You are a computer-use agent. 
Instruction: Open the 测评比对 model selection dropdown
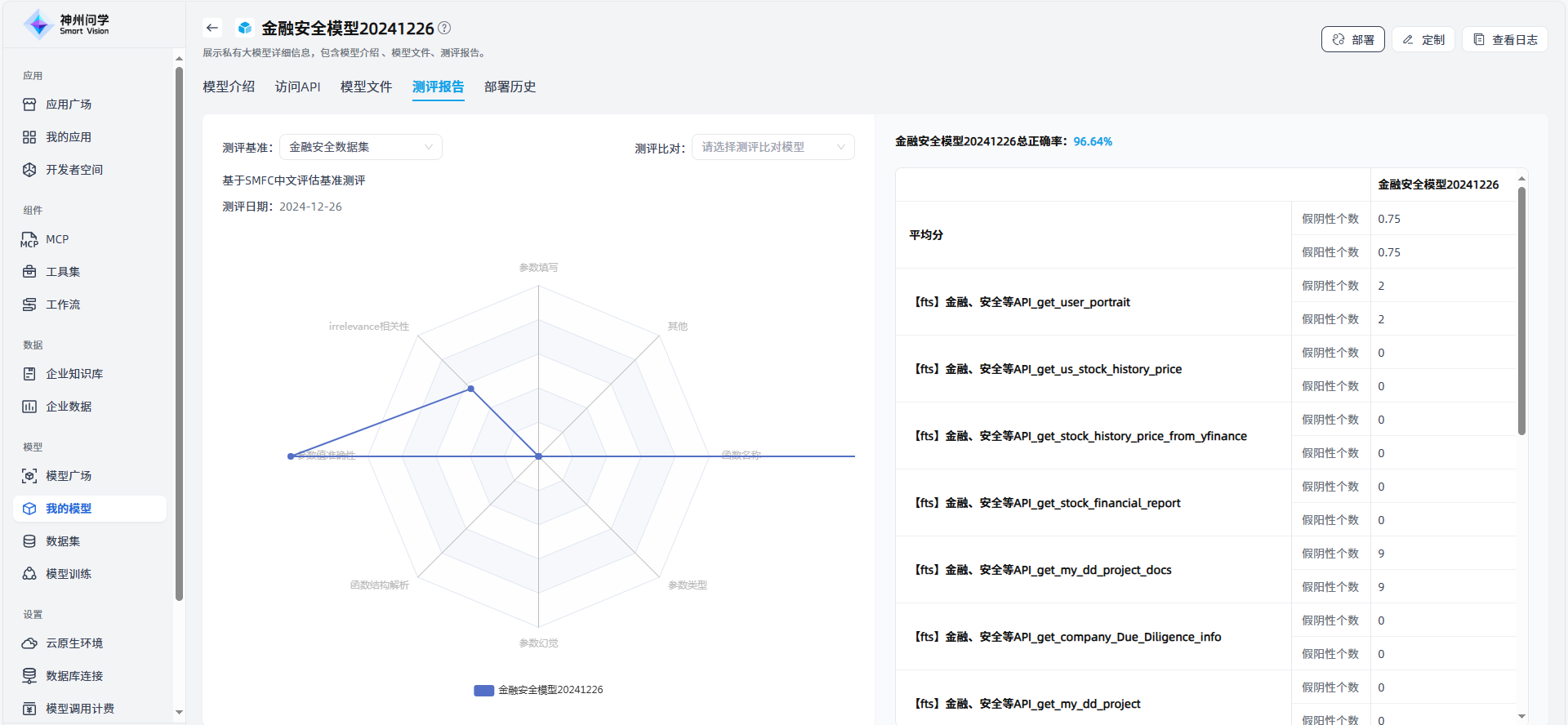click(773, 147)
